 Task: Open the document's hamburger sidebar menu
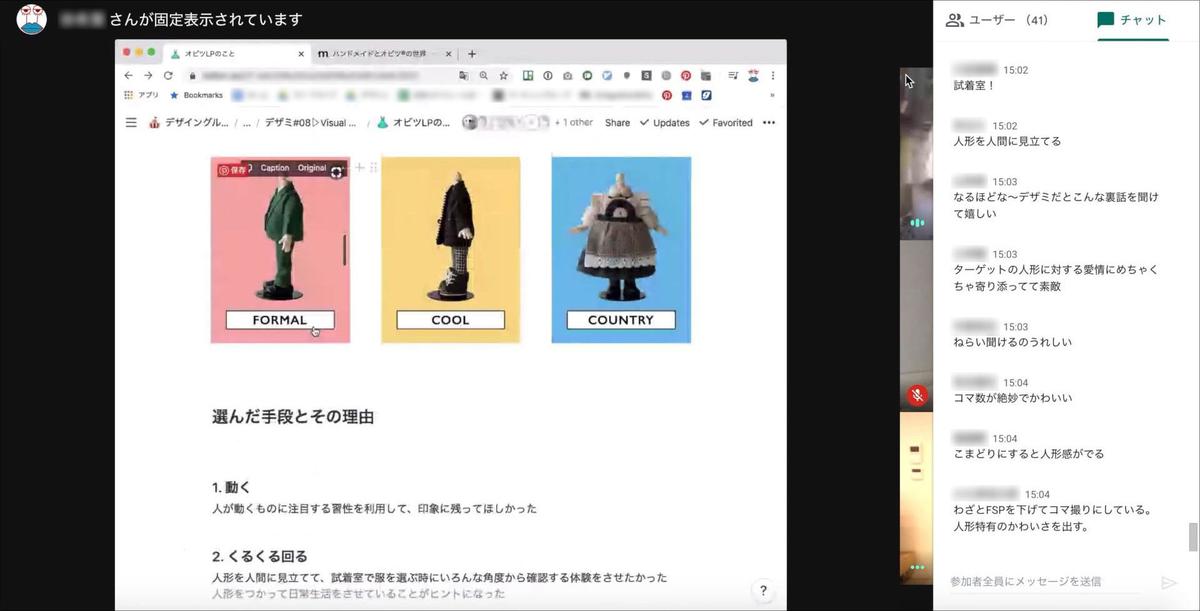coord(129,122)
